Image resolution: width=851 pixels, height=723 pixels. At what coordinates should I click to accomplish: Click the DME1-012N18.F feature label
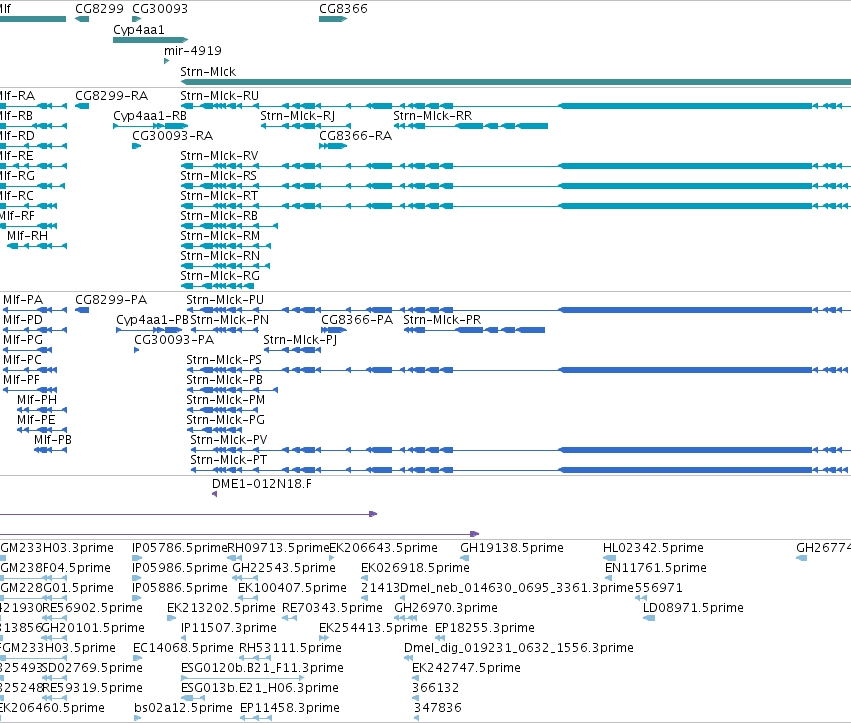click(x=262, y=484)
